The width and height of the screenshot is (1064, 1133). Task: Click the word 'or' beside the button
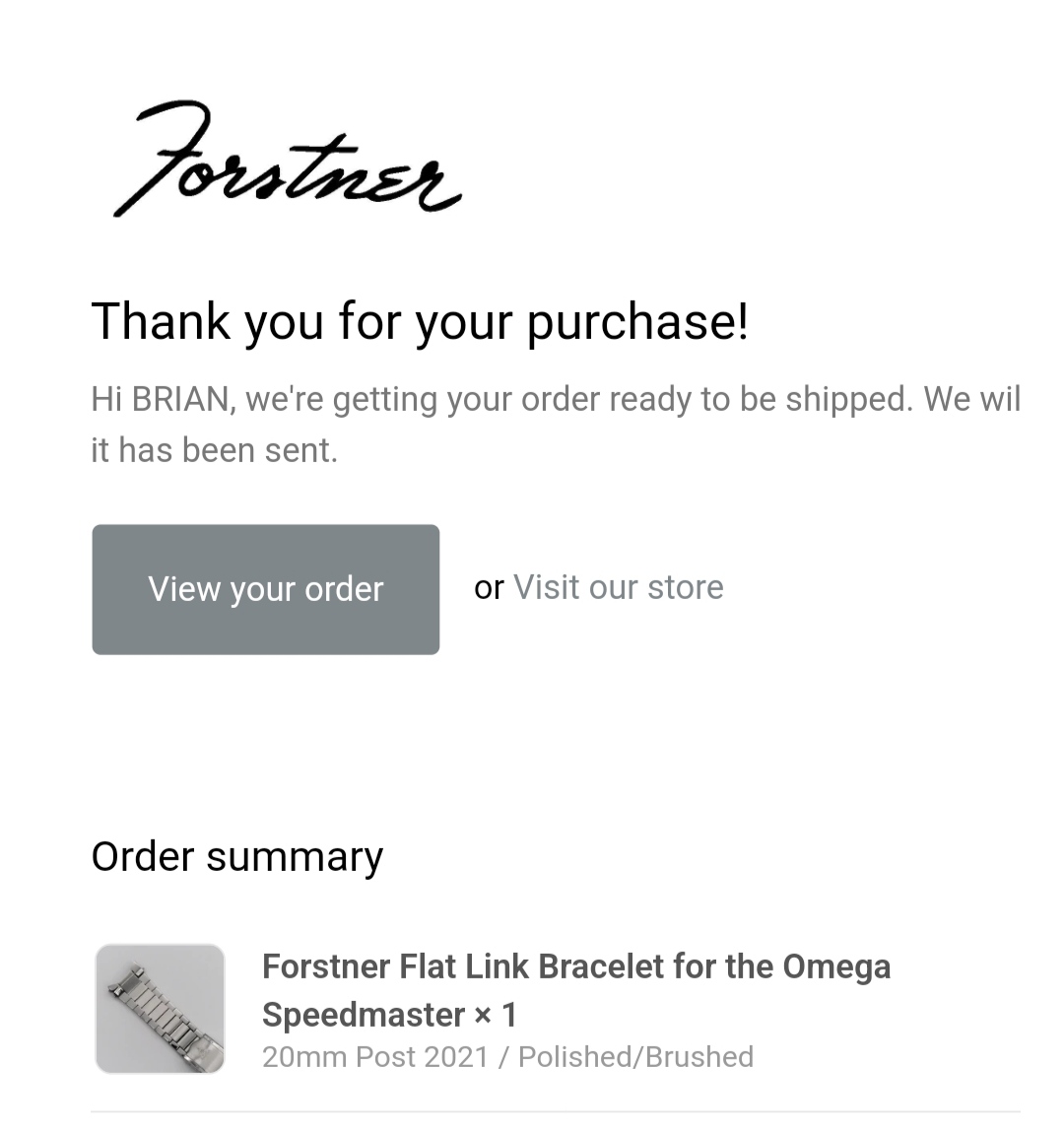[x=489, y=587]
